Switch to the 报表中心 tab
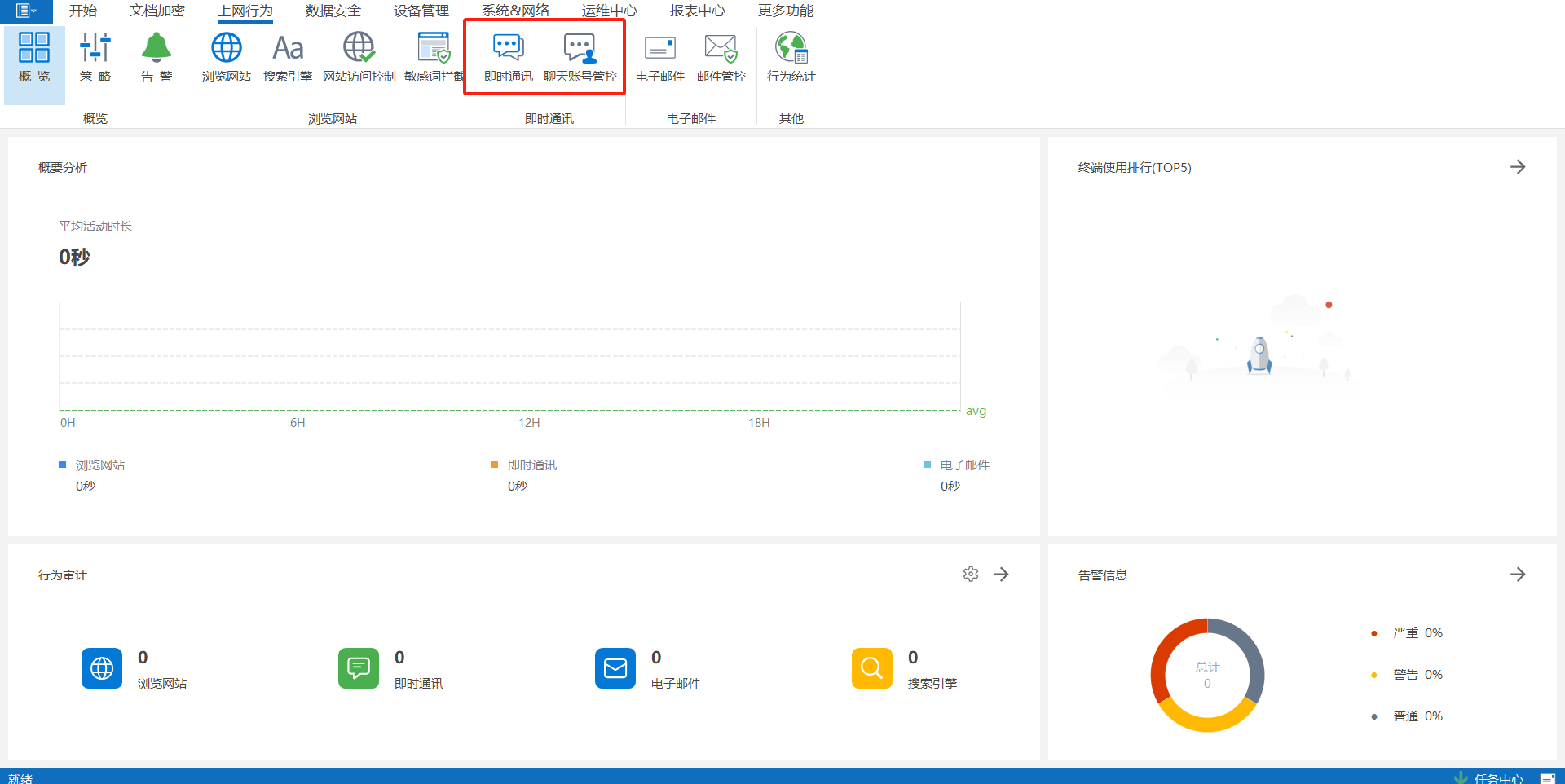The image size is (1565, 784). point(697,11)
